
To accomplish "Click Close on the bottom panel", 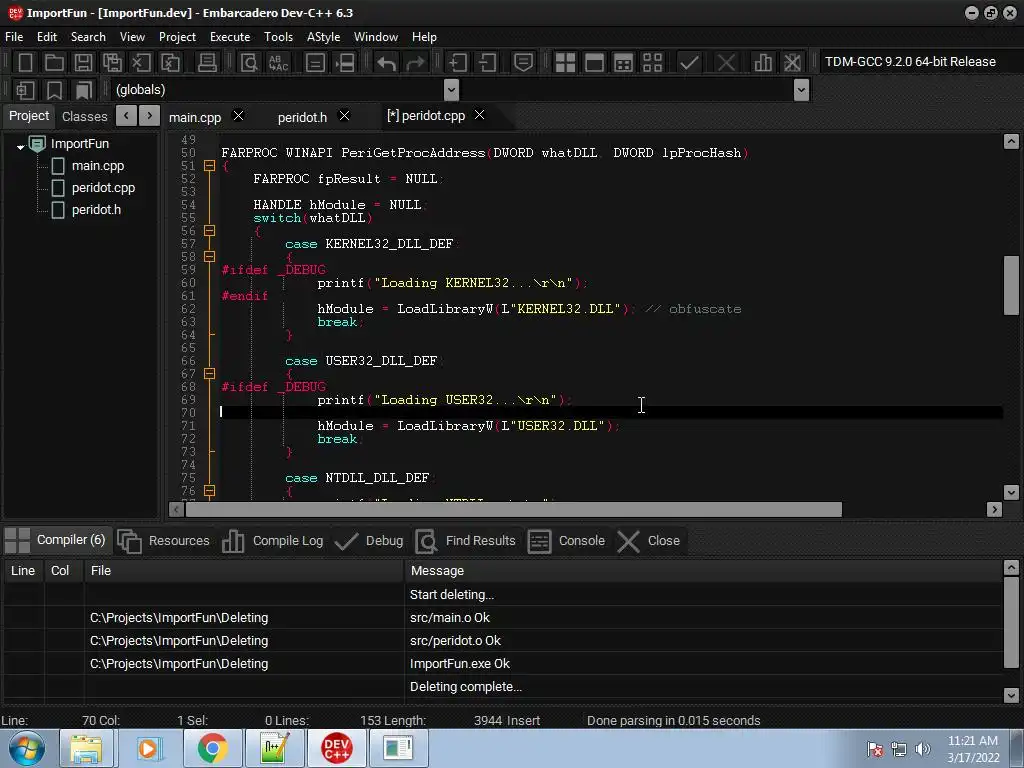I will point(649,541).
